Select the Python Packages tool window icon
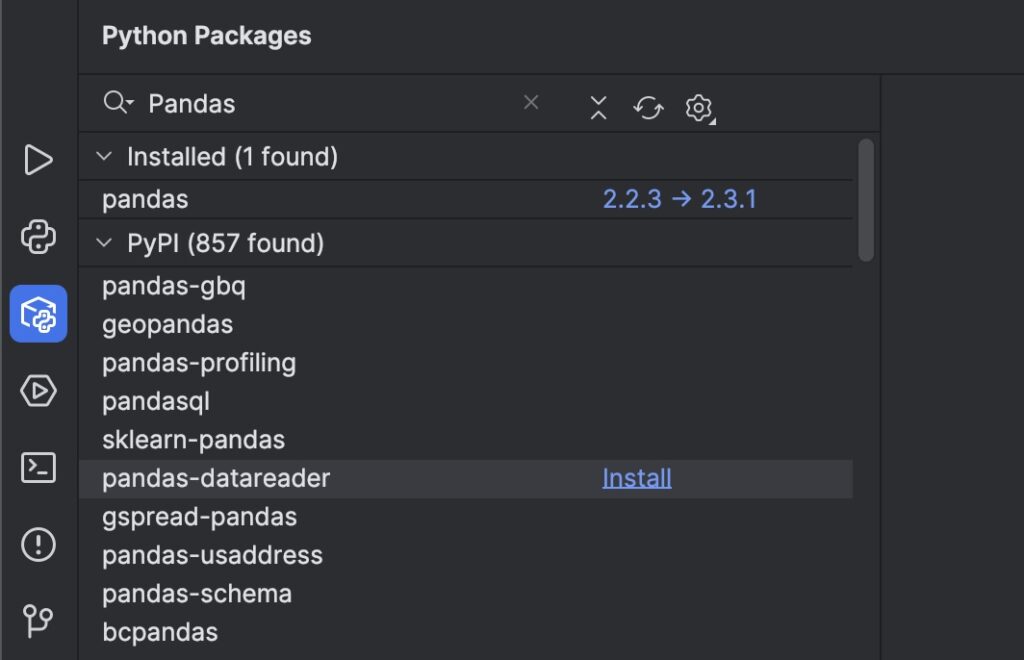 click(38, 313)
